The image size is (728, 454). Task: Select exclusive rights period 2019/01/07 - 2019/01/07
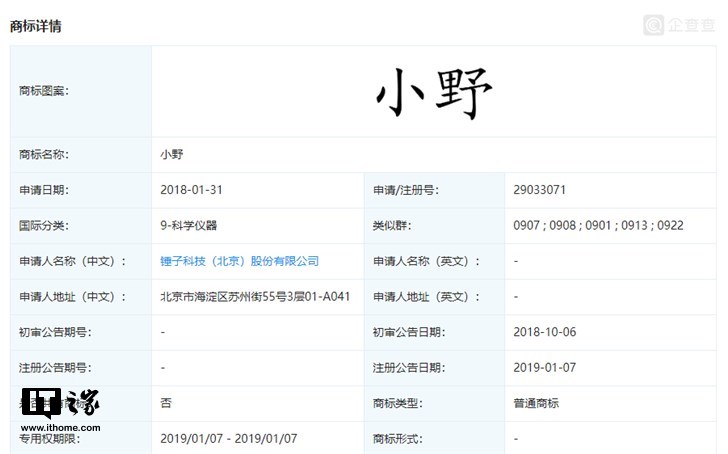(x=228, y=439)
